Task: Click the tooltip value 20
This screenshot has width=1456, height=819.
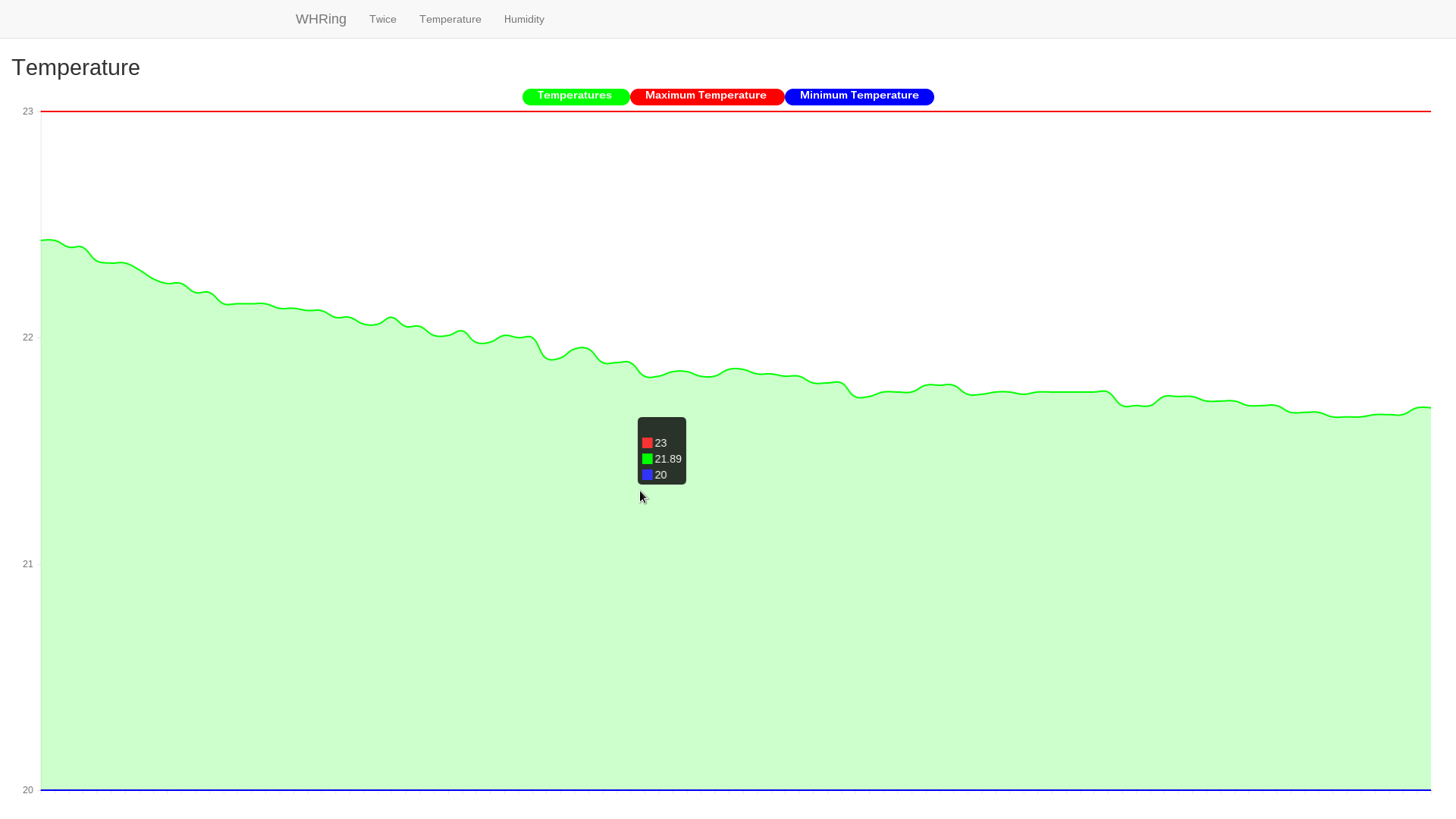Action: point(661,475)
